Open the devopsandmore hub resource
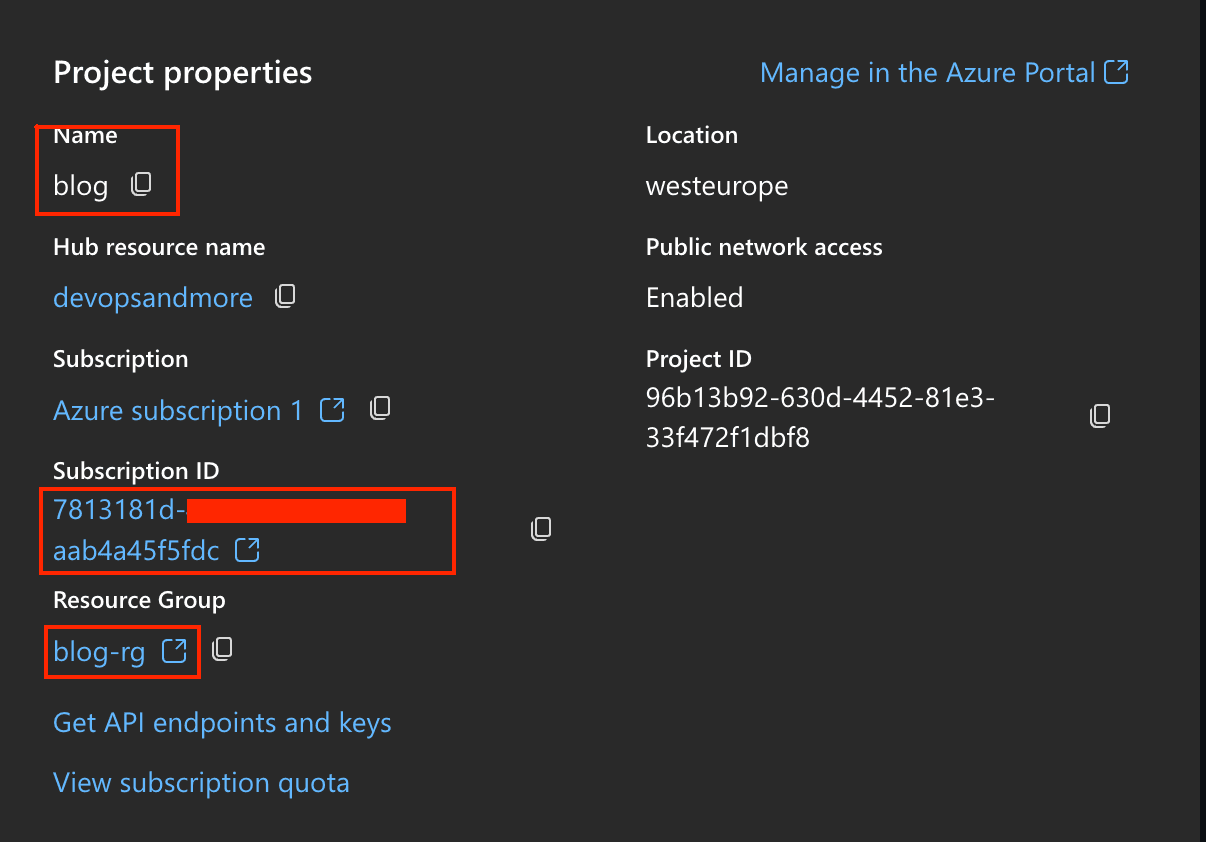This screenshot has width=1206, height=842. [x=153, y=296]
